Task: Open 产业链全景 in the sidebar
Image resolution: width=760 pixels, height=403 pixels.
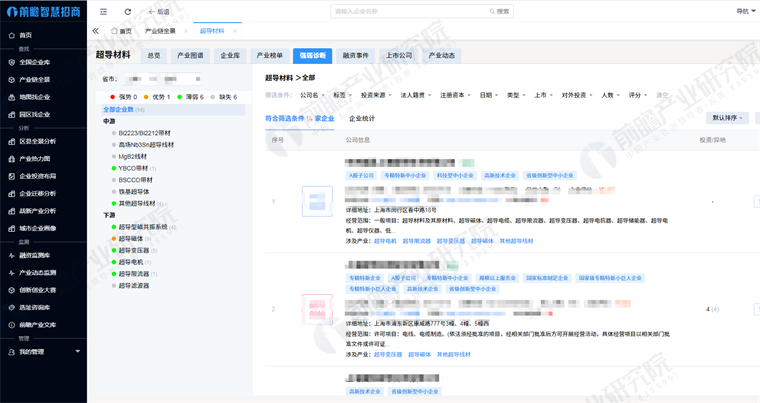Action: (x=34, y=80)
